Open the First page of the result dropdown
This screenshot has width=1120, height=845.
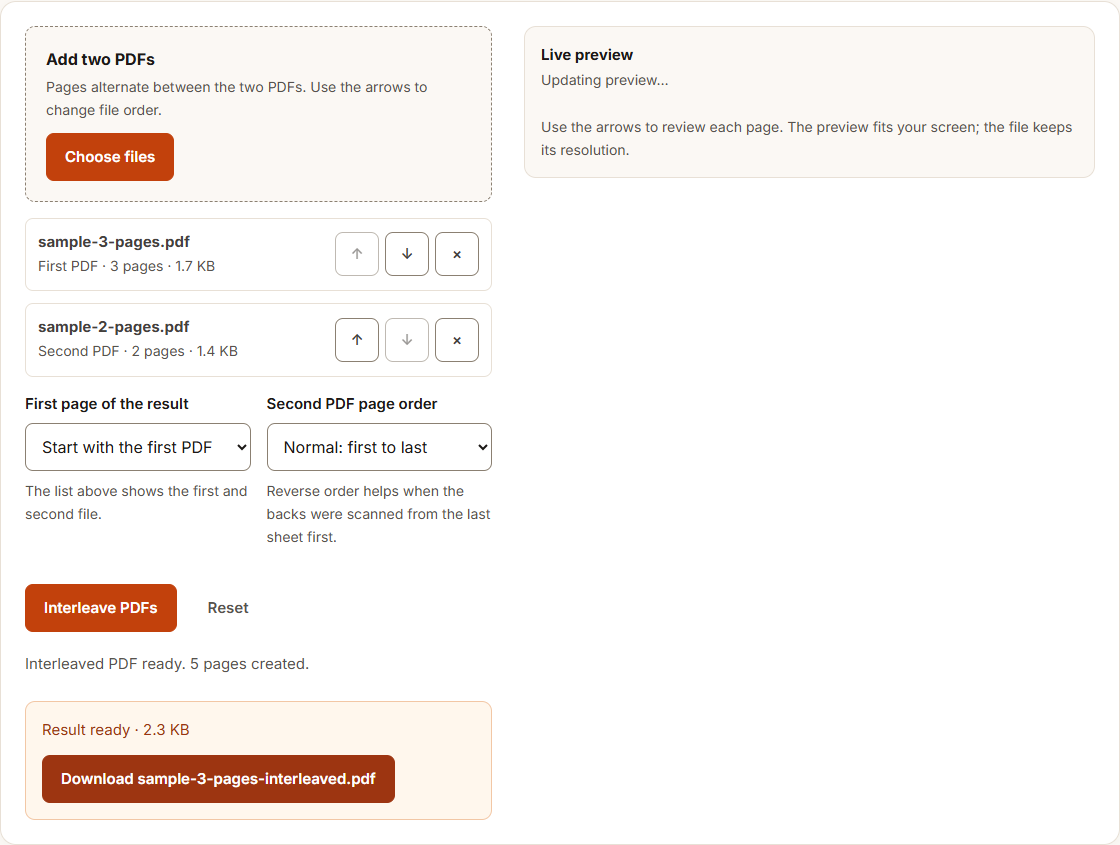(138, 447)
